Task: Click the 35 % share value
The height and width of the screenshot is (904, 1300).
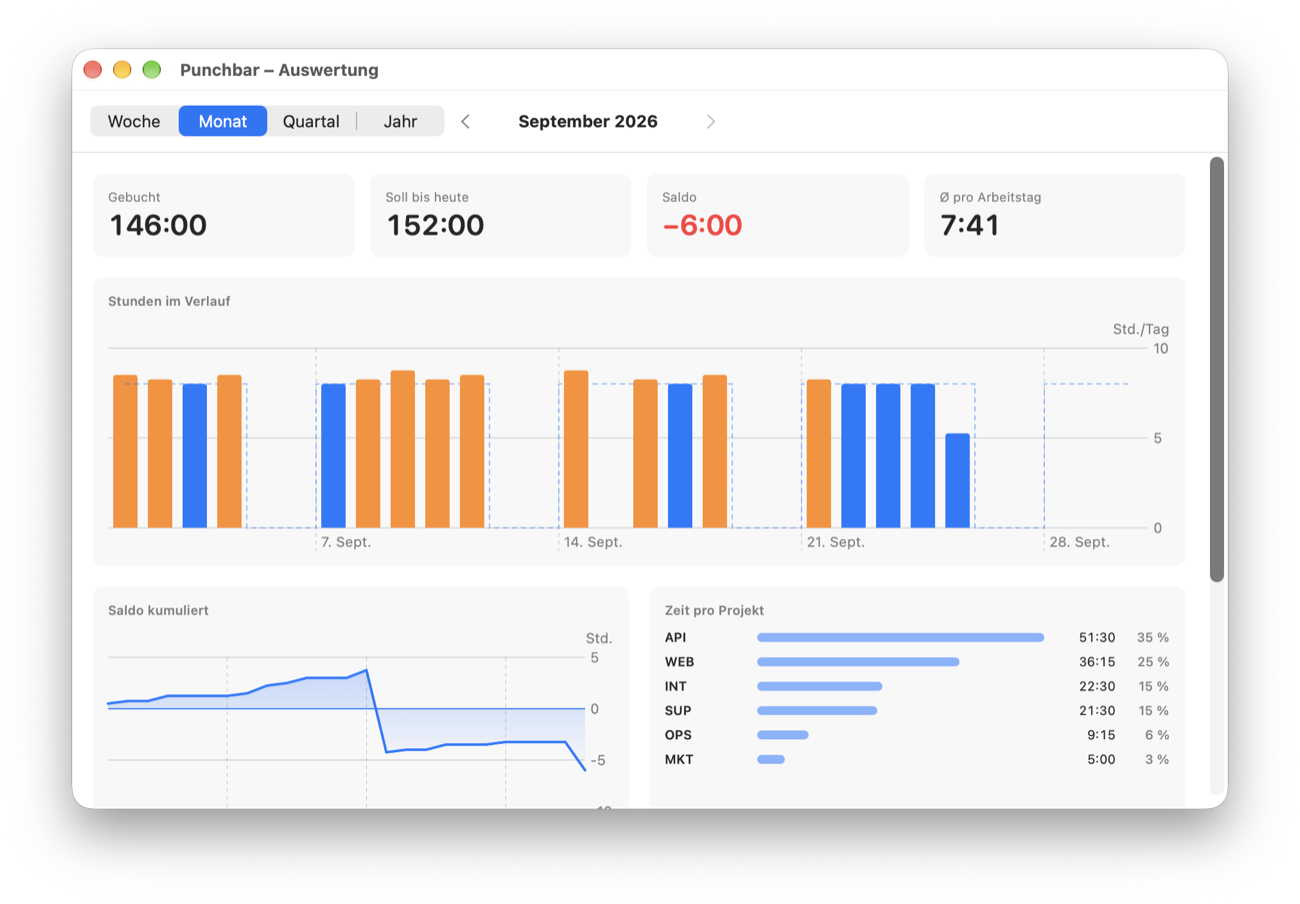Action: click(1153, 637)
